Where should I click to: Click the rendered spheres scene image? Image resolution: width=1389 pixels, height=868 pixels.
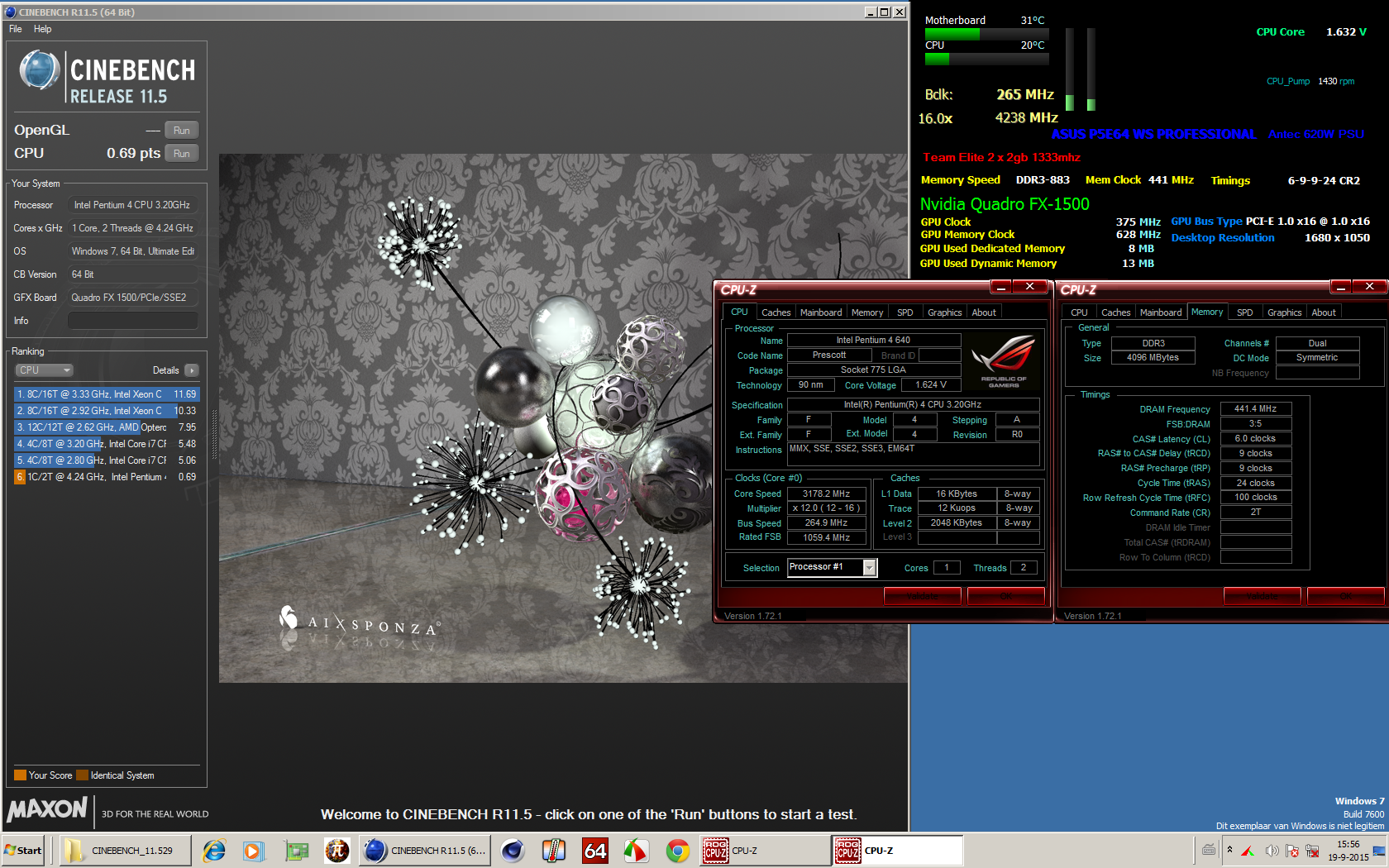click(x=563, y=417)
